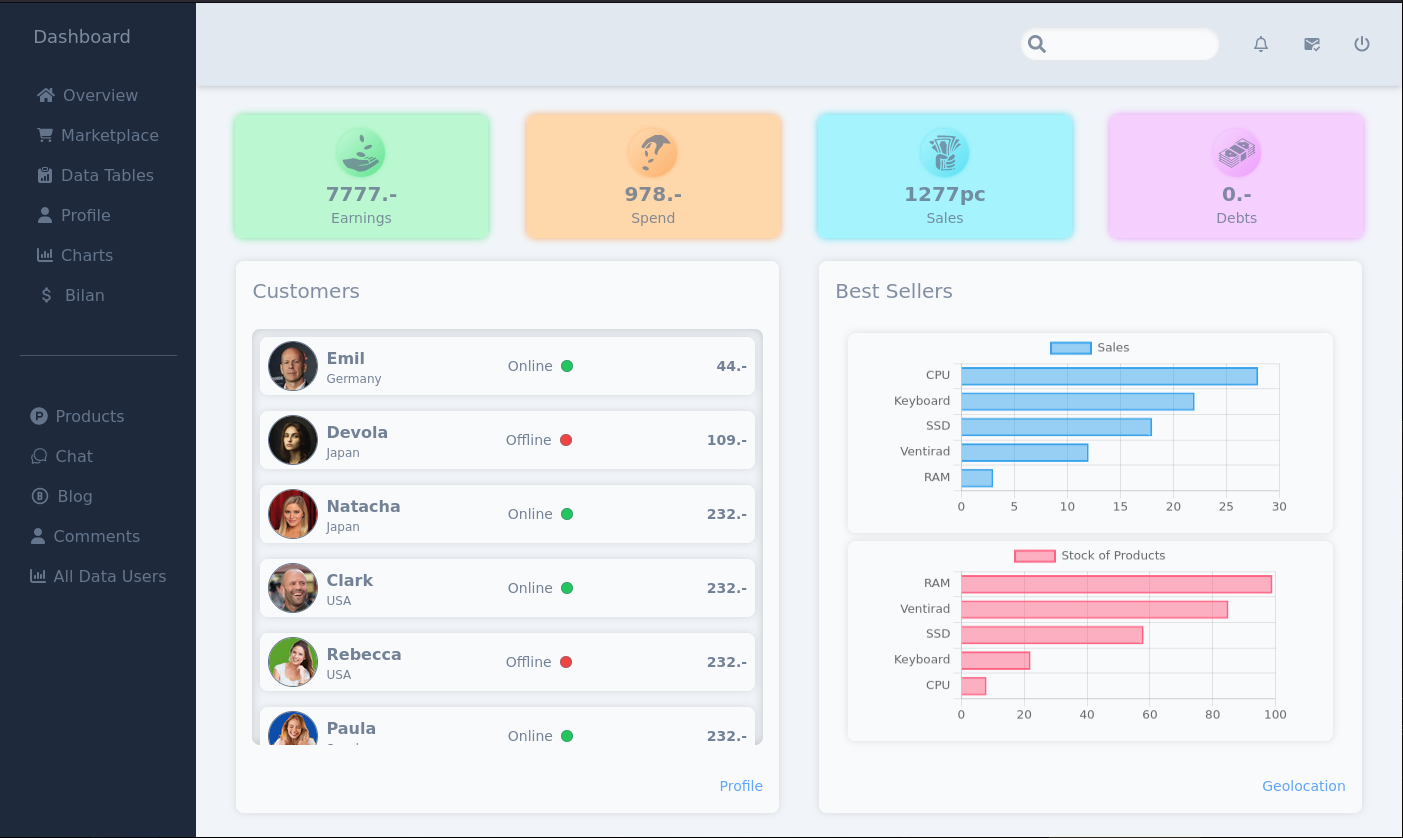Click the notification bell icon
The image size is (1403, 838).
(1261, 44)
